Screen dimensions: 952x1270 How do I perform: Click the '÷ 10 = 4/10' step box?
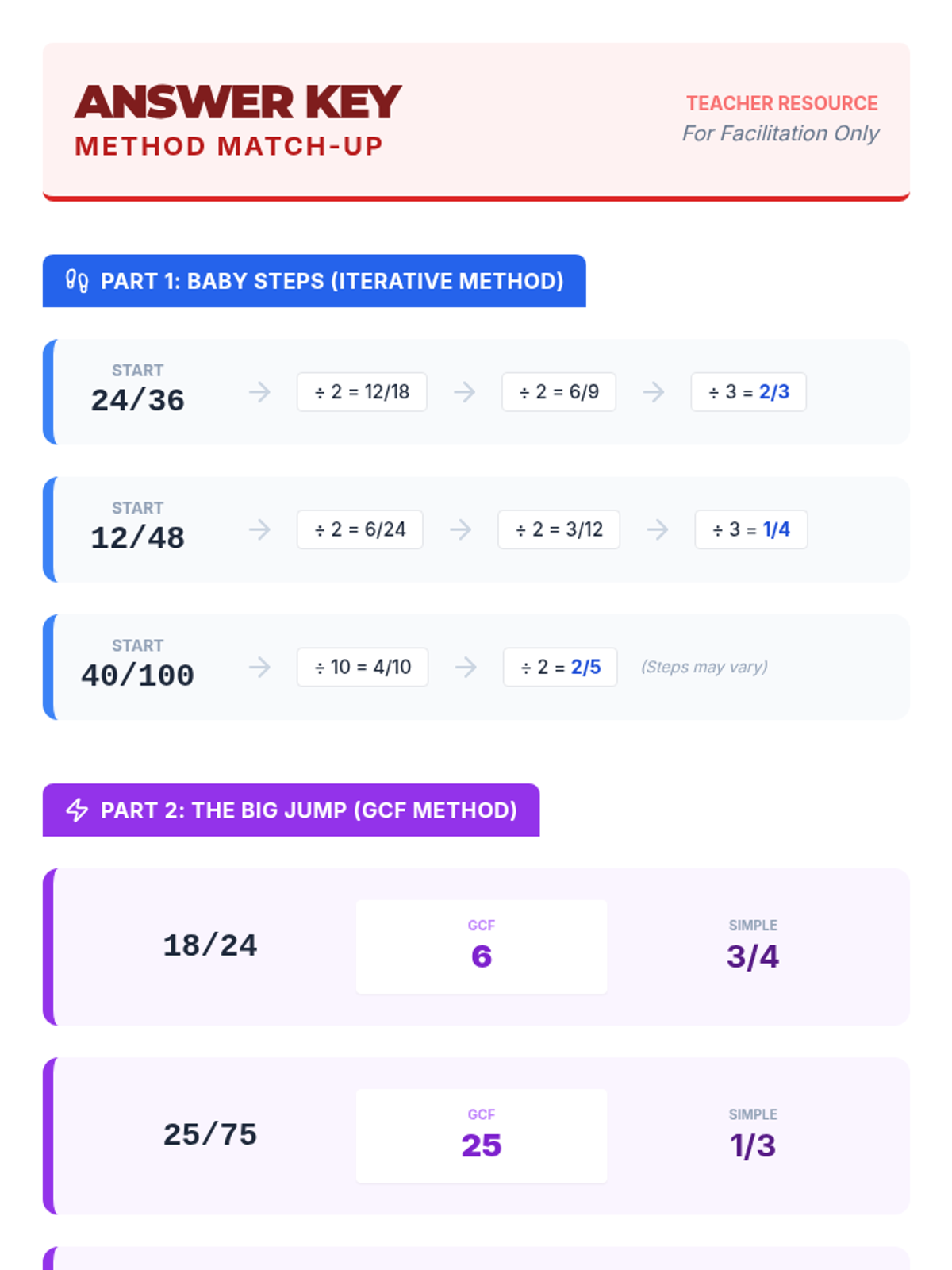(x=363, y=667)
